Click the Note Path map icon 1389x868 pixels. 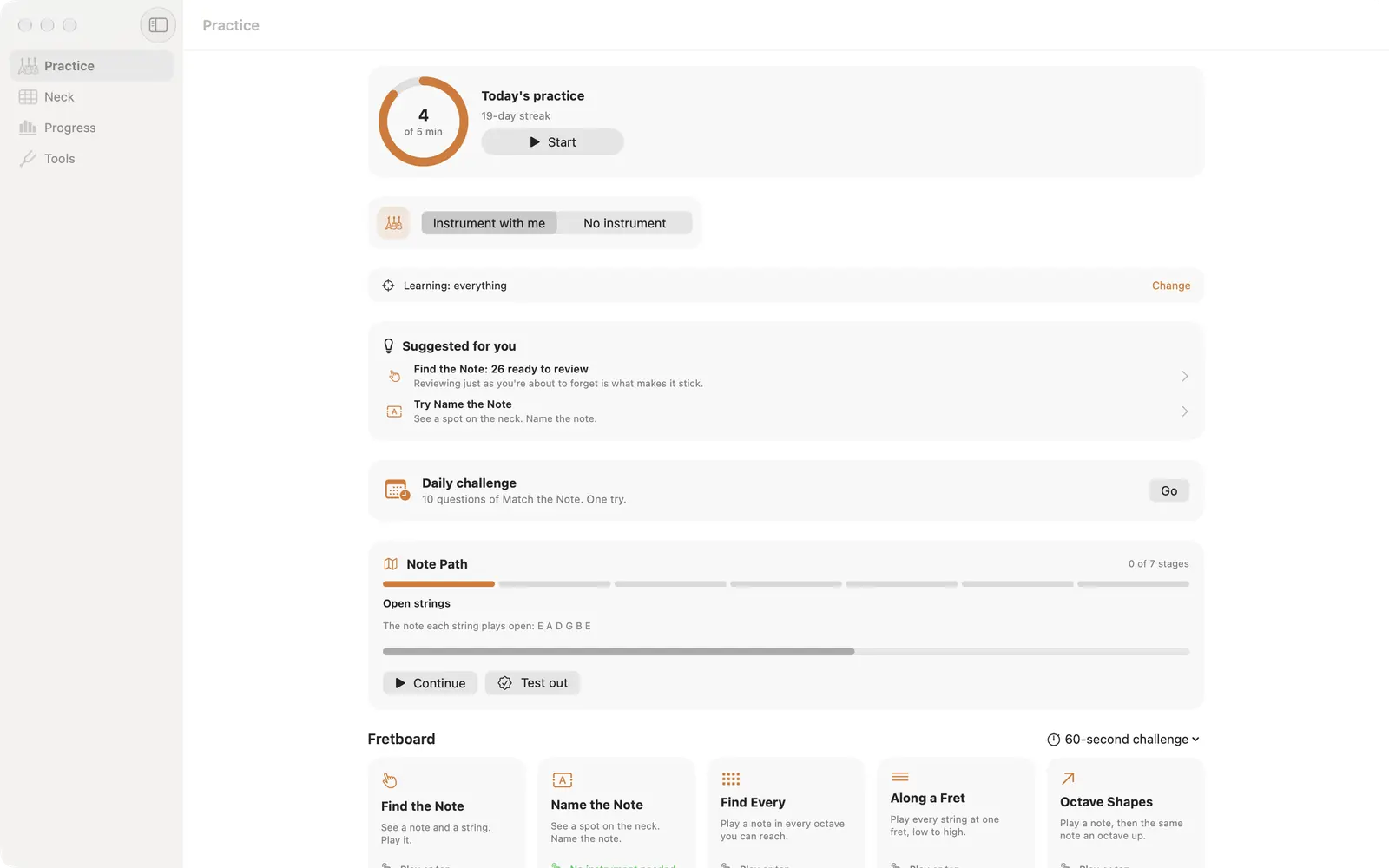391,564
